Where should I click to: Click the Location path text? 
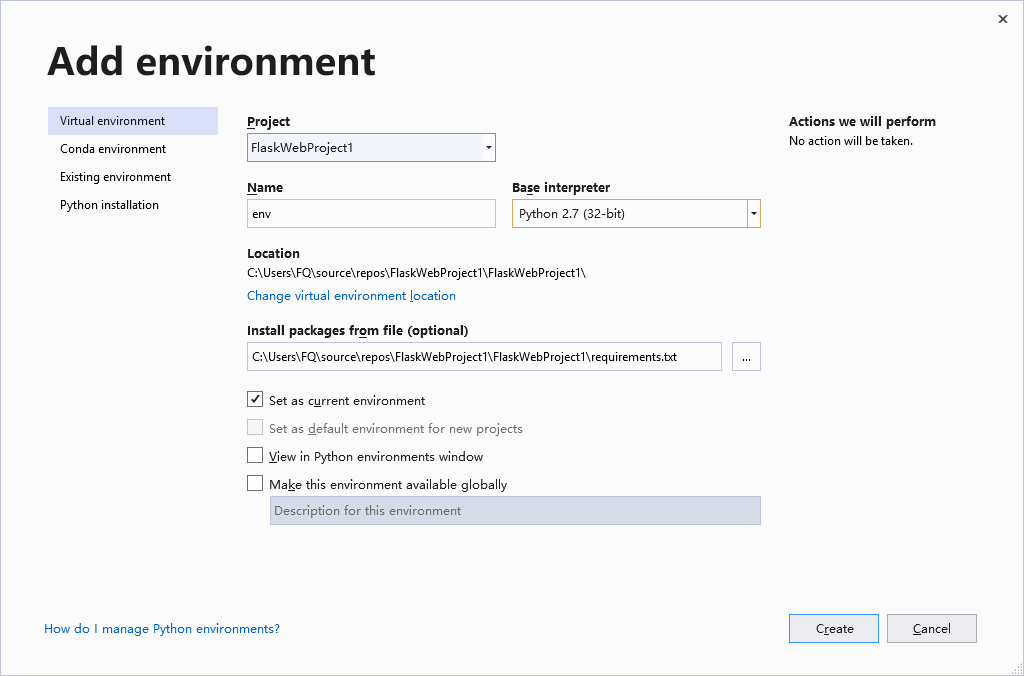[x=417, y=273]
